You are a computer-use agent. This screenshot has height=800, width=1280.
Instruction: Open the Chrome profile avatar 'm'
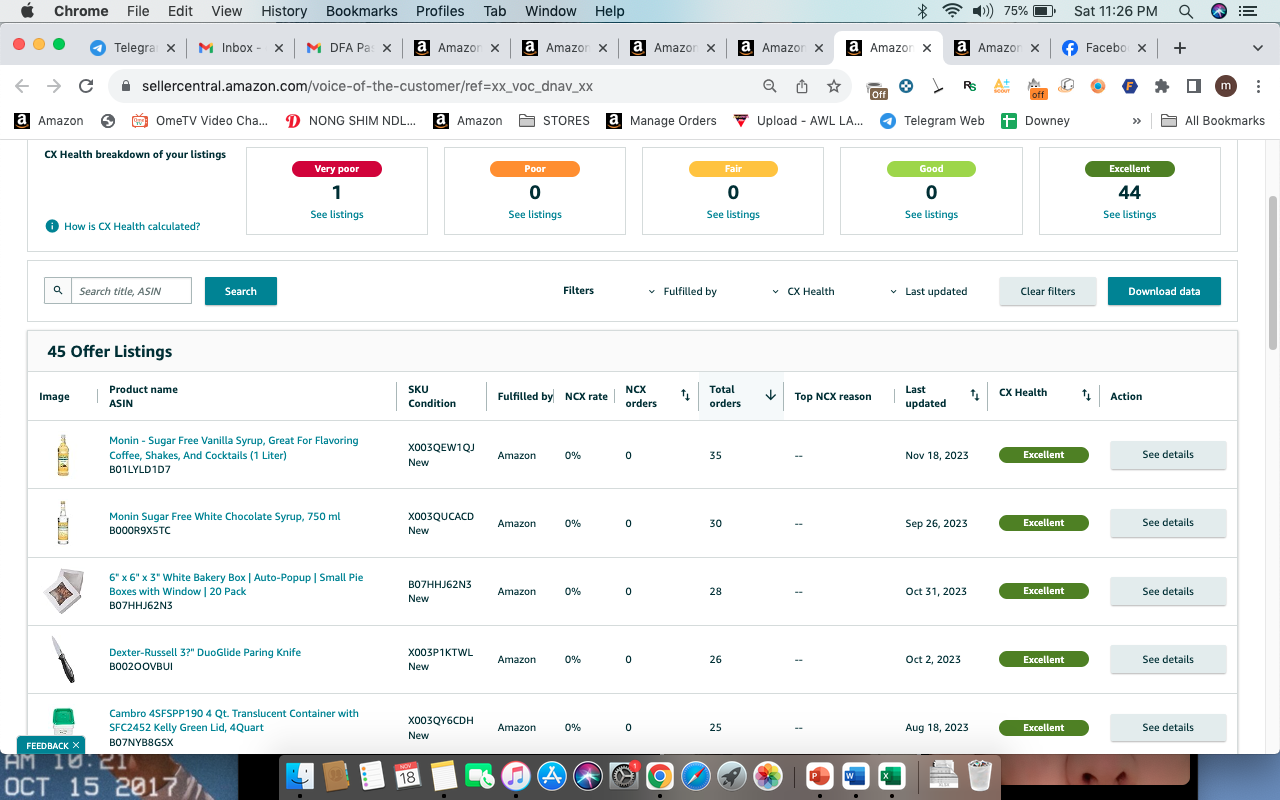[1226, 86]
